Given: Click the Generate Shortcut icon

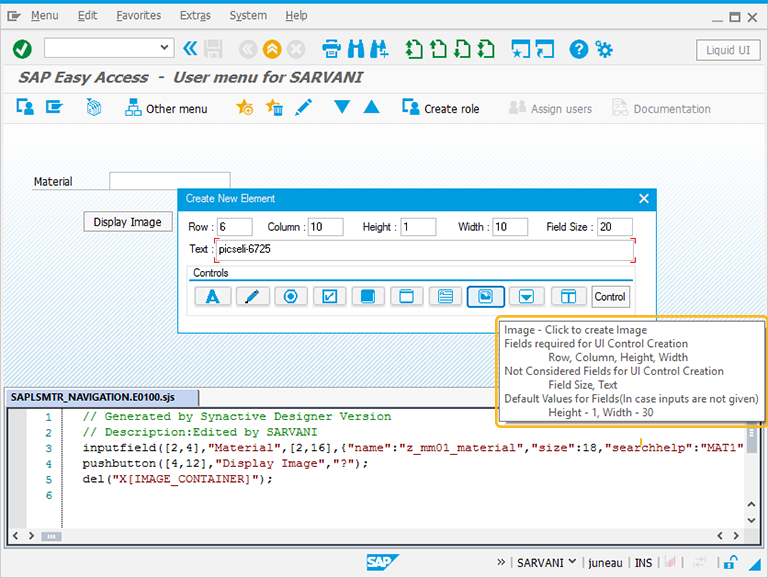Looking at the screenshot, I should (545, 49).
